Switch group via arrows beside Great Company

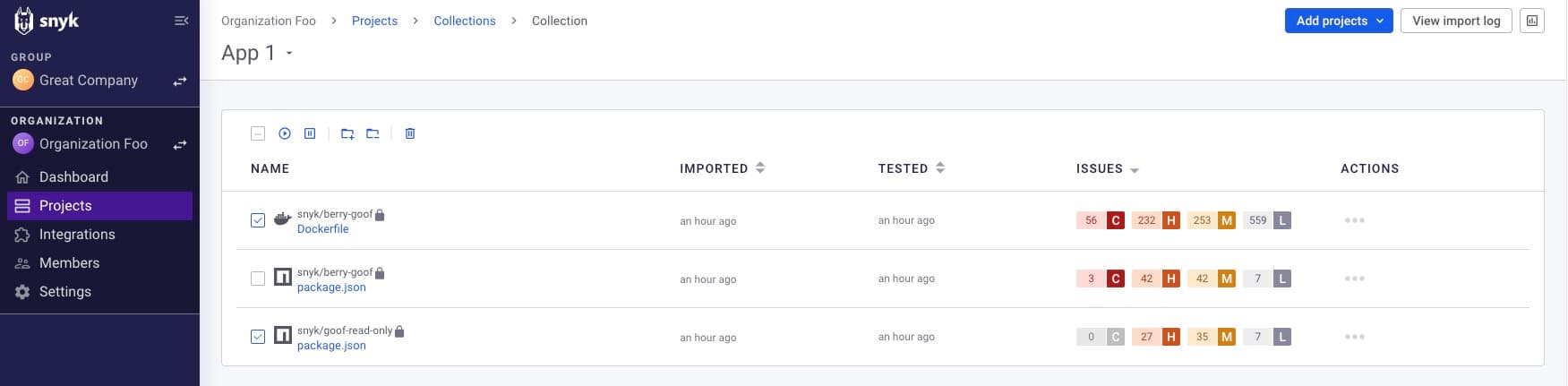[180, 81]
